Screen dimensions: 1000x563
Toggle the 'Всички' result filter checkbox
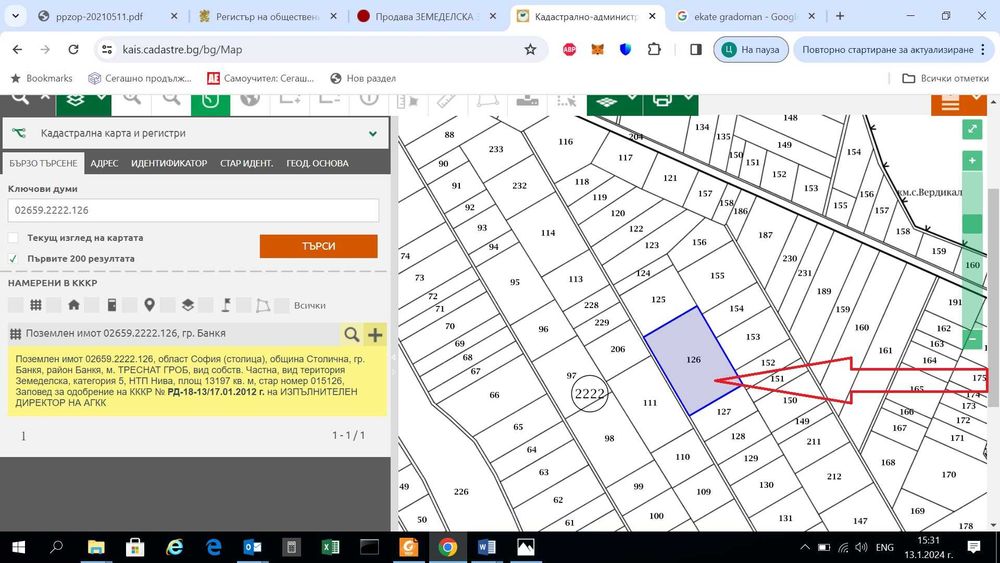[281, 305]
